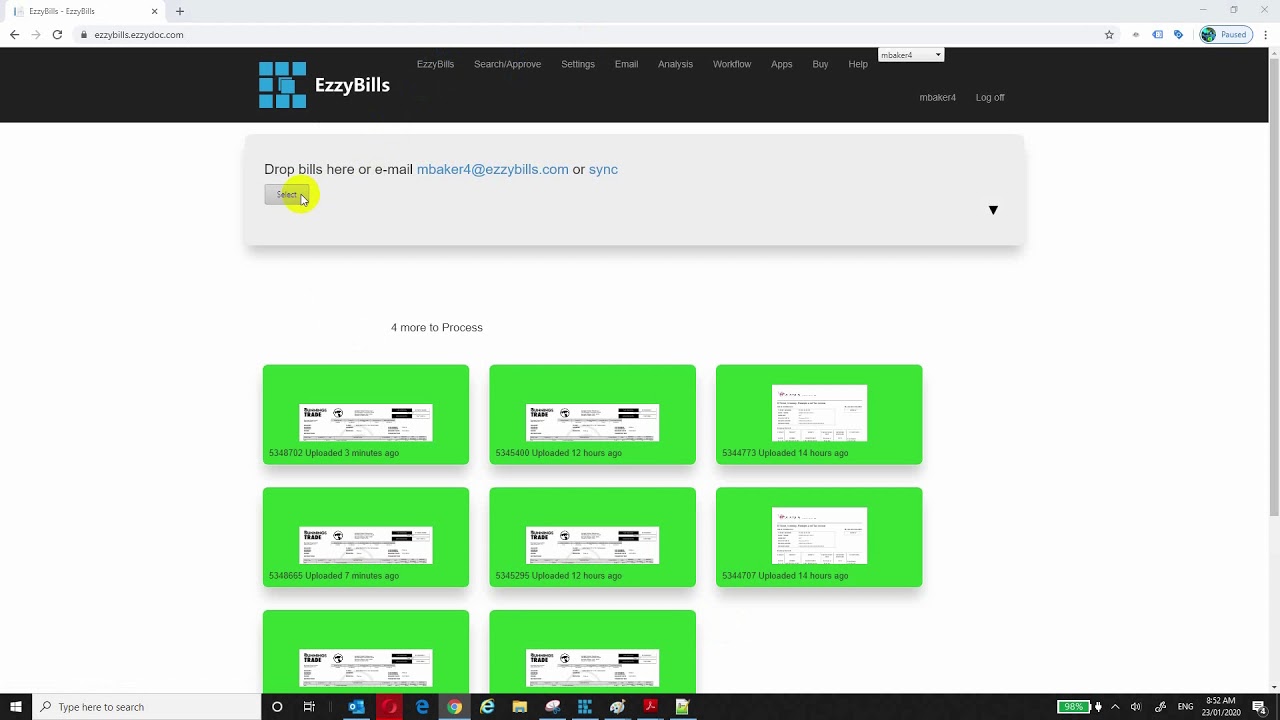The image size is (1280, 720).
Task: Open the Edge browser from taskbar
Action: point(422,707)
